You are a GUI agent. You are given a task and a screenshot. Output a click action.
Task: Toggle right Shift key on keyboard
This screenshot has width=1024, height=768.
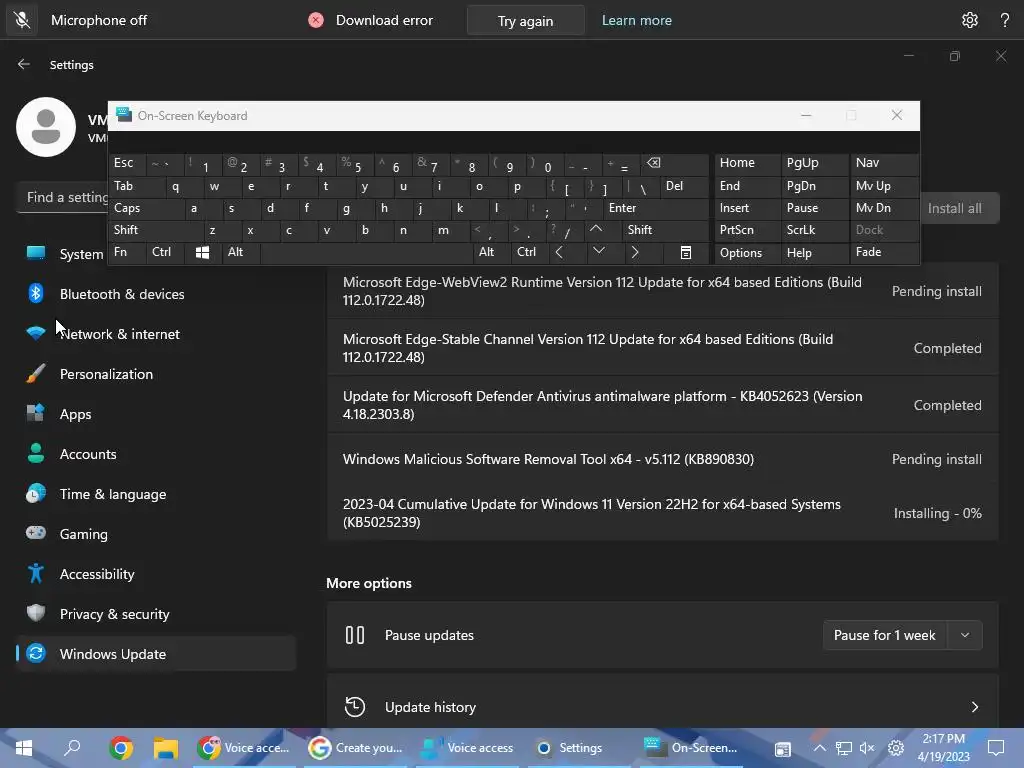coord(665,230)
